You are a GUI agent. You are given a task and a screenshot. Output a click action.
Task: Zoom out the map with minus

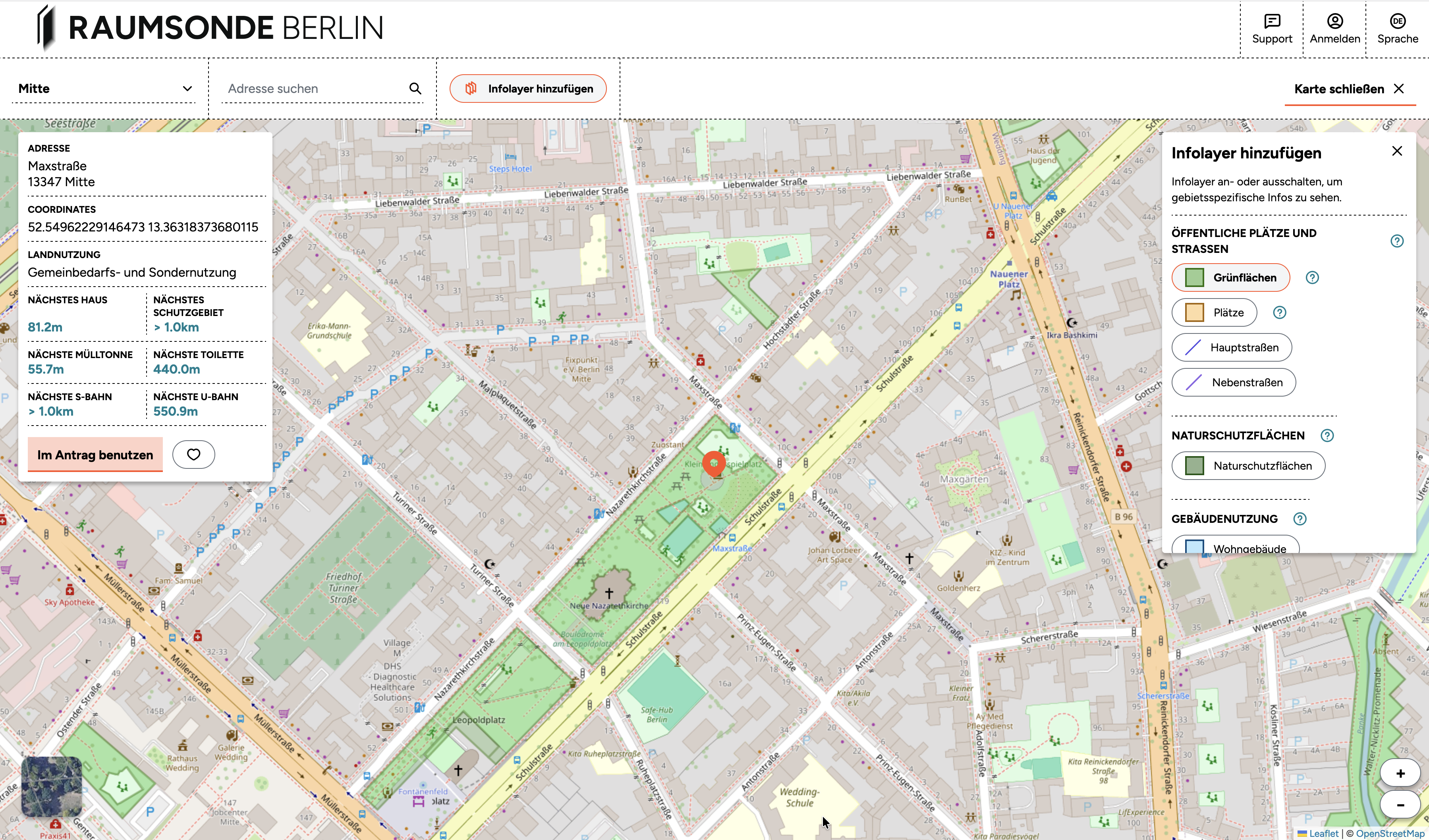[1400, 805]
